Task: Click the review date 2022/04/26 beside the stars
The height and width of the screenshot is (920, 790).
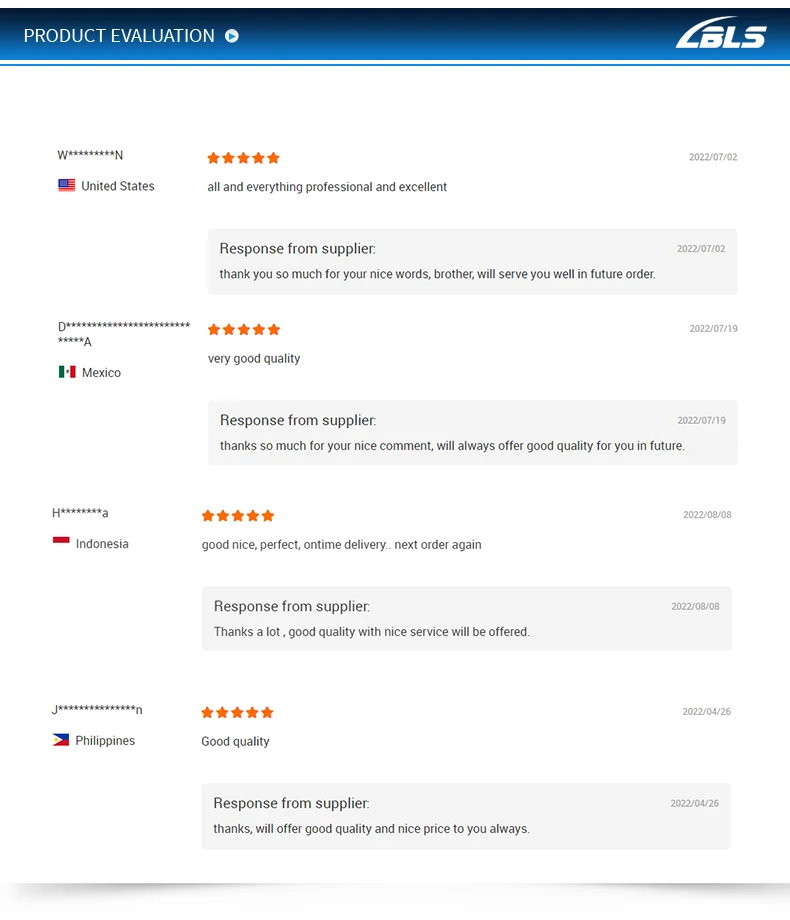Action: click(x=707, y=712)
